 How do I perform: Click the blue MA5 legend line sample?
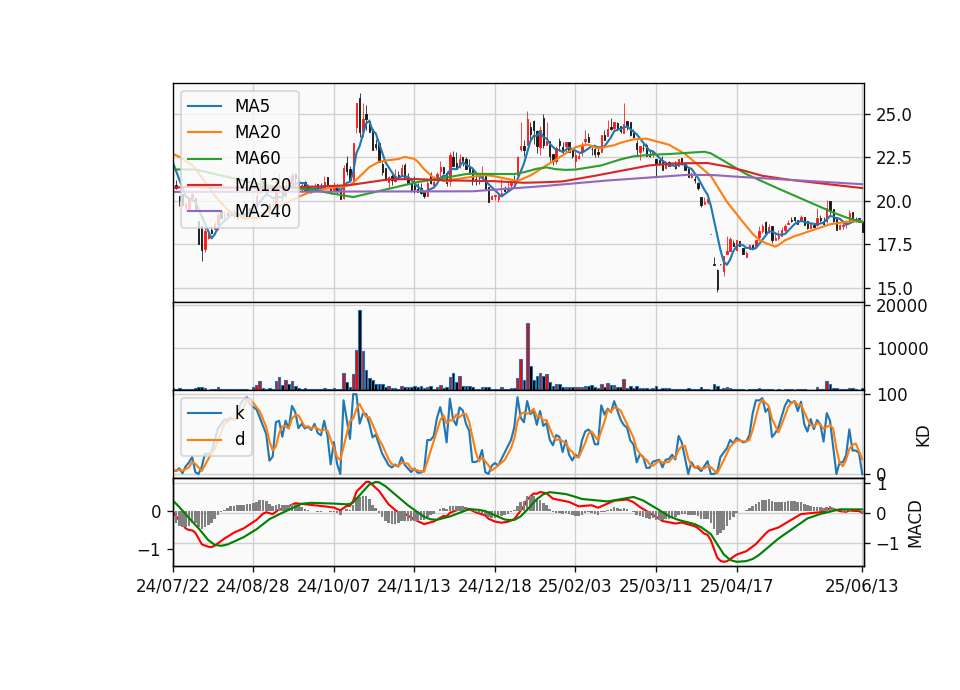click(x=204, y=106)
